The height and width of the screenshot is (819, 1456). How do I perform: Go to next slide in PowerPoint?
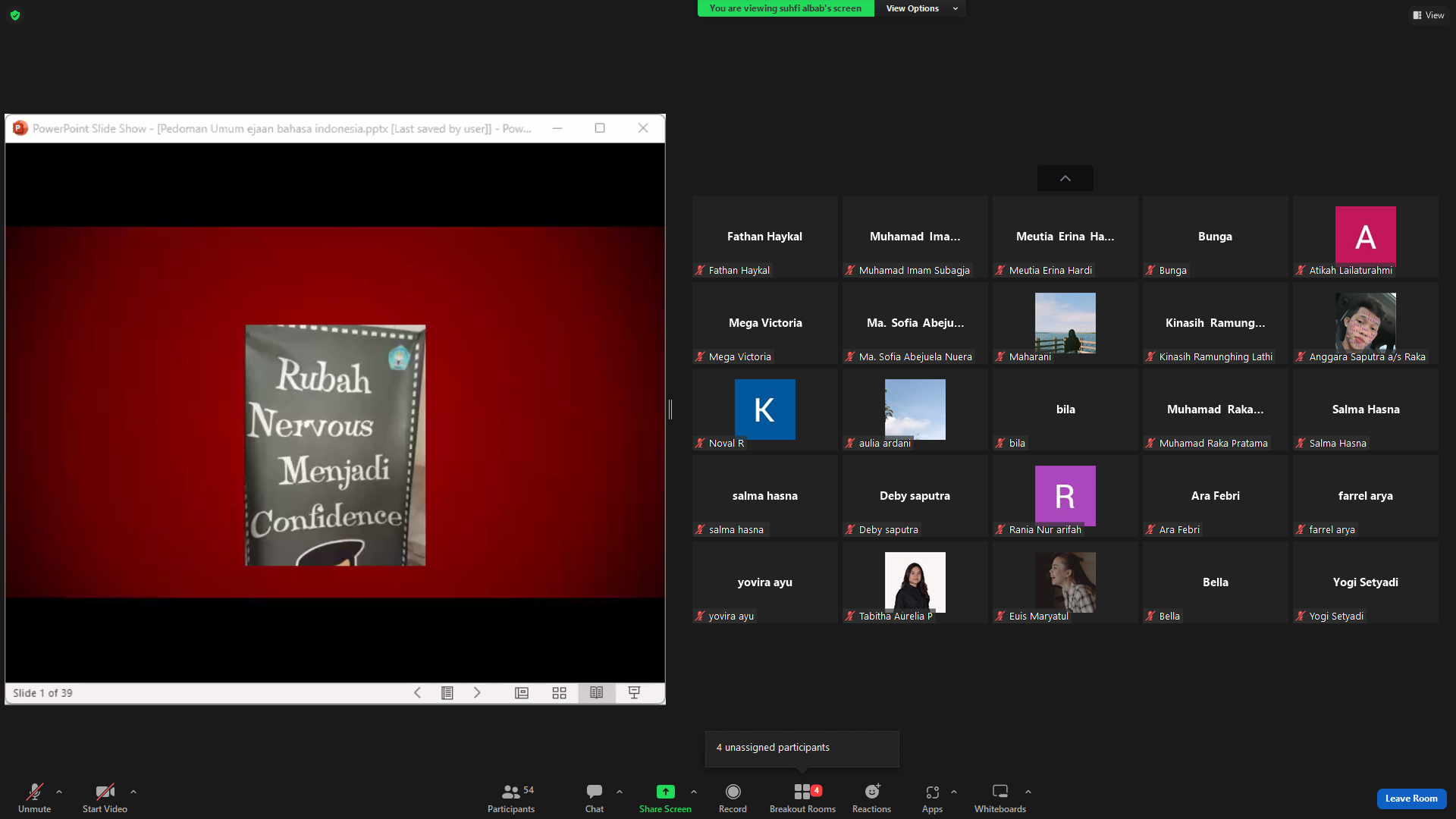pos(477,692)
